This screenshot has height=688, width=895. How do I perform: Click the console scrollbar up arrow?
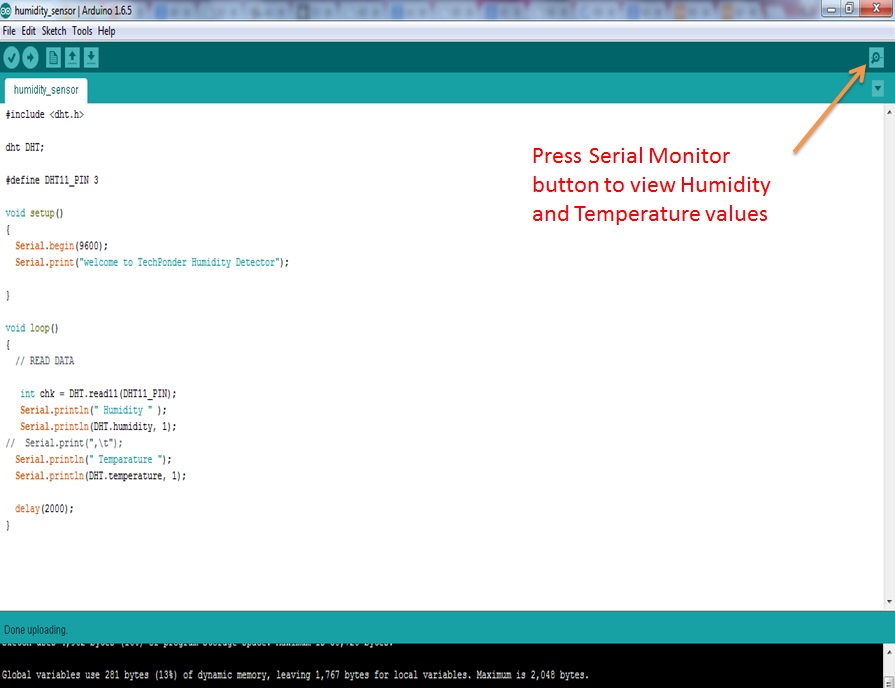(x=889, y=651)
